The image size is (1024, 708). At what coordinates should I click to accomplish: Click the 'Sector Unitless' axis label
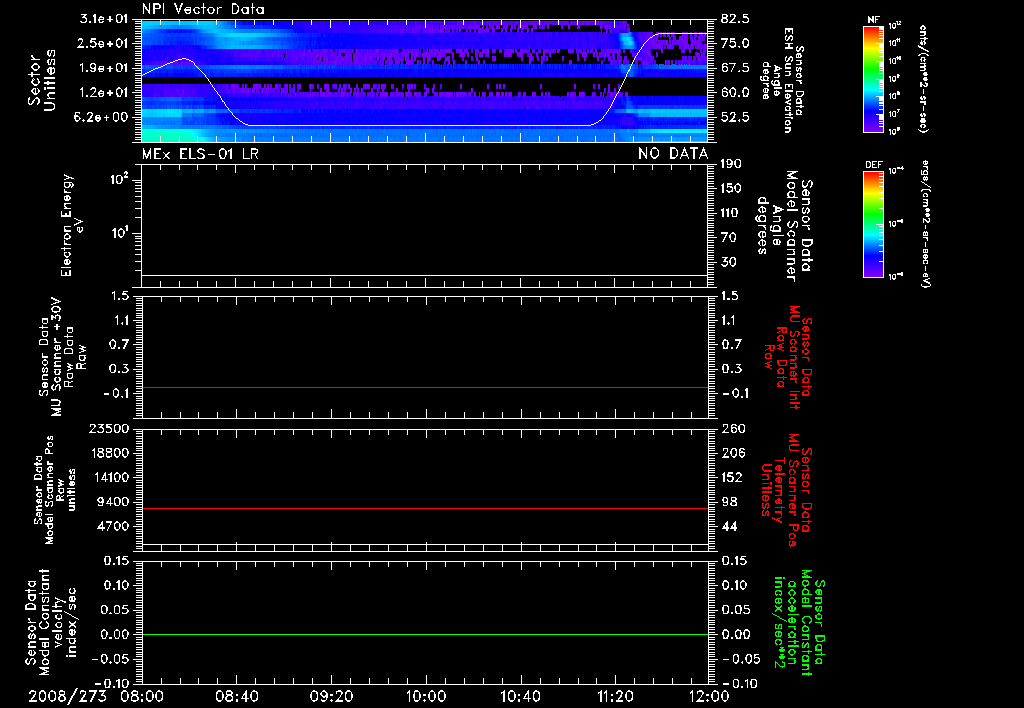click(x=41, y=80)
